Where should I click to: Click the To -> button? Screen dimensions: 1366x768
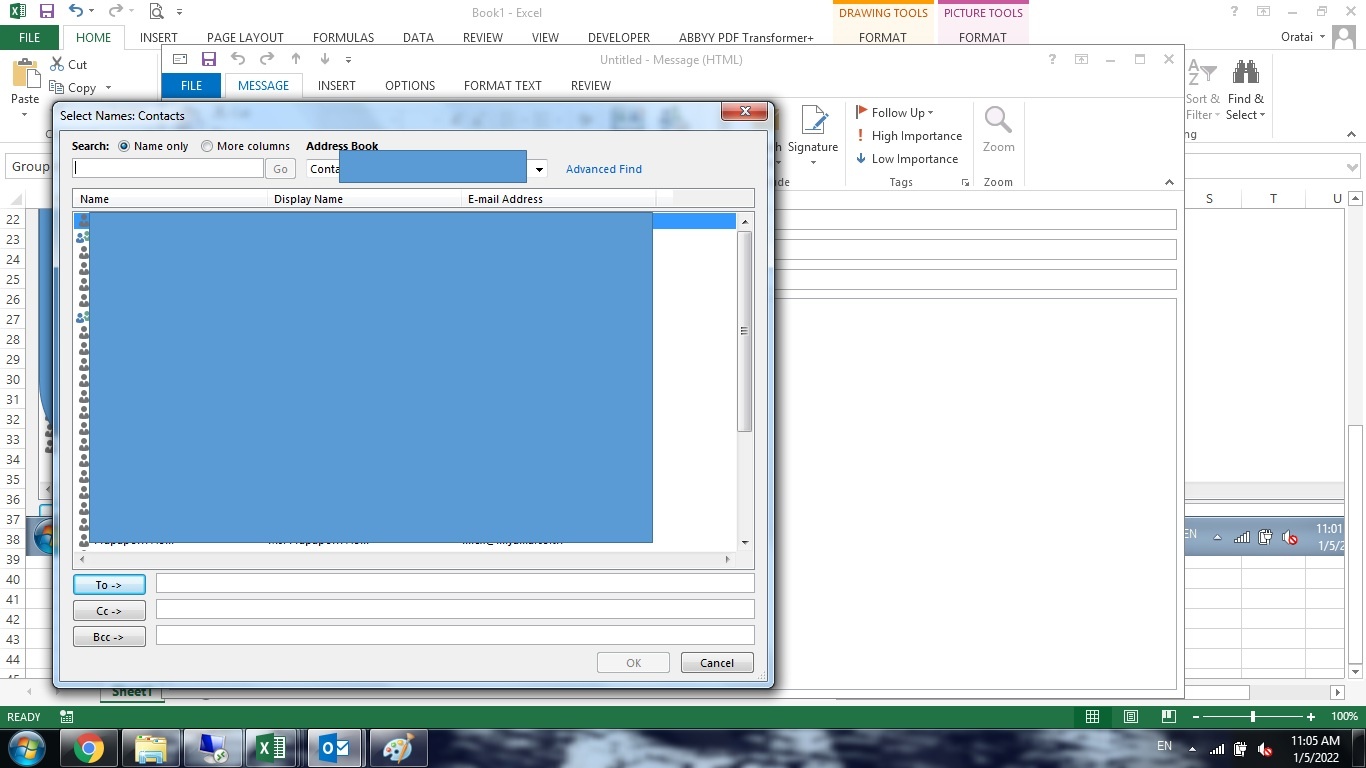[x=109, y=584]
